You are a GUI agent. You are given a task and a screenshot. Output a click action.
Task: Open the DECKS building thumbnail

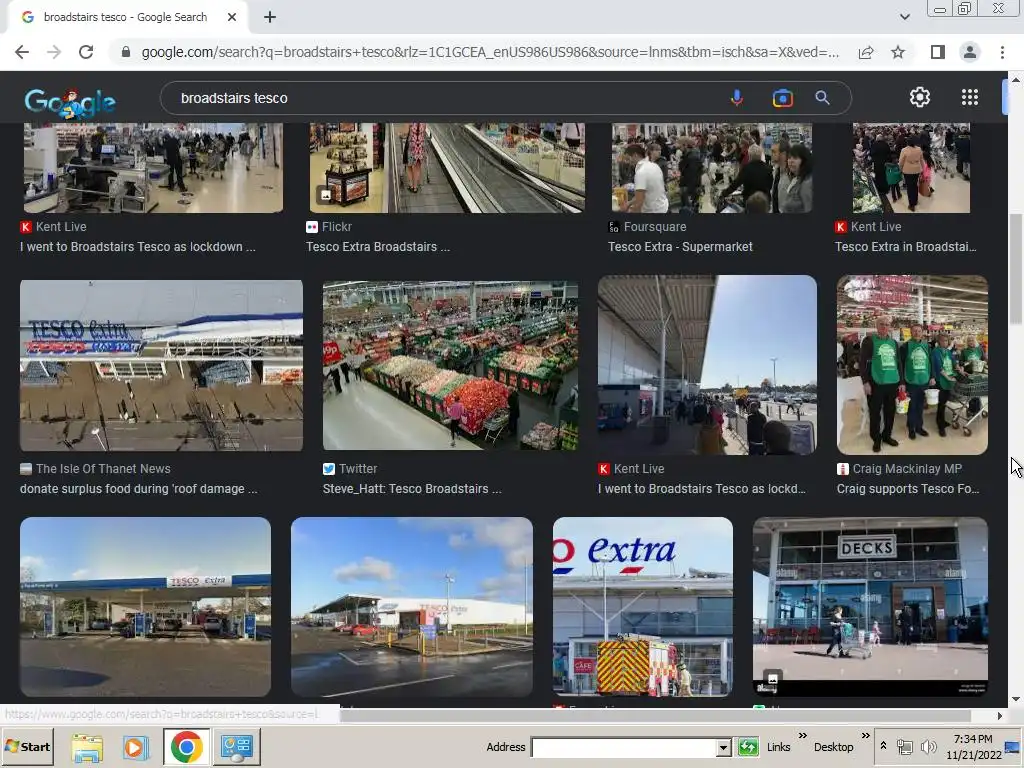pos(871,607)
